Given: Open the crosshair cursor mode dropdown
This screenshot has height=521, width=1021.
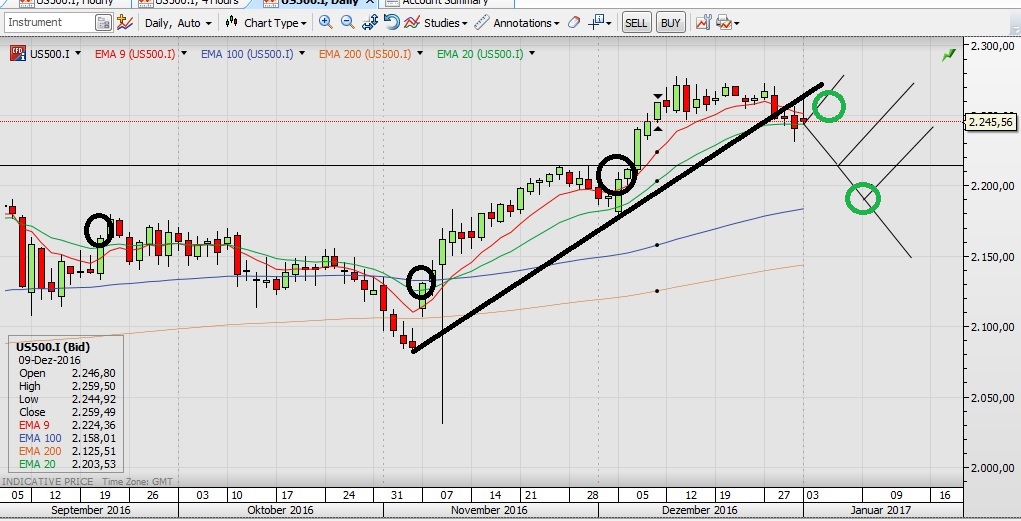Looking at the screenshot, I should tap(600, 23).
